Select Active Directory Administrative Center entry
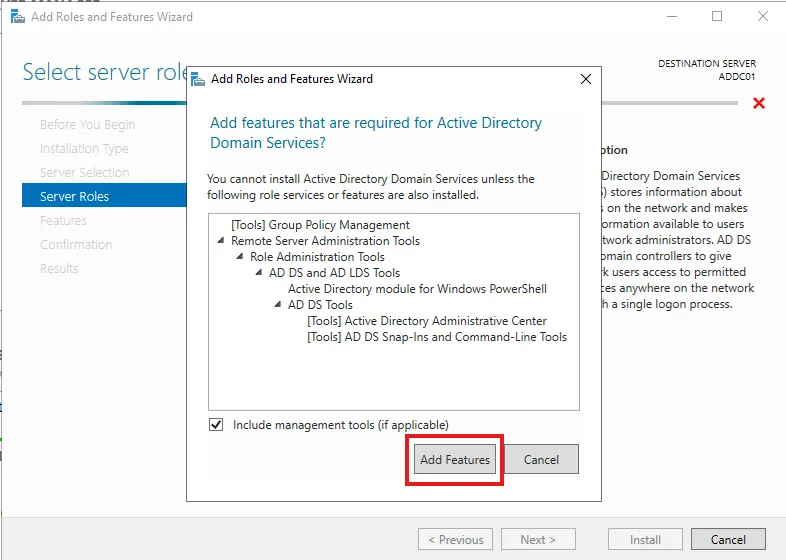The width and height of the screenshot is (786, 560). (x=427, y=321)
